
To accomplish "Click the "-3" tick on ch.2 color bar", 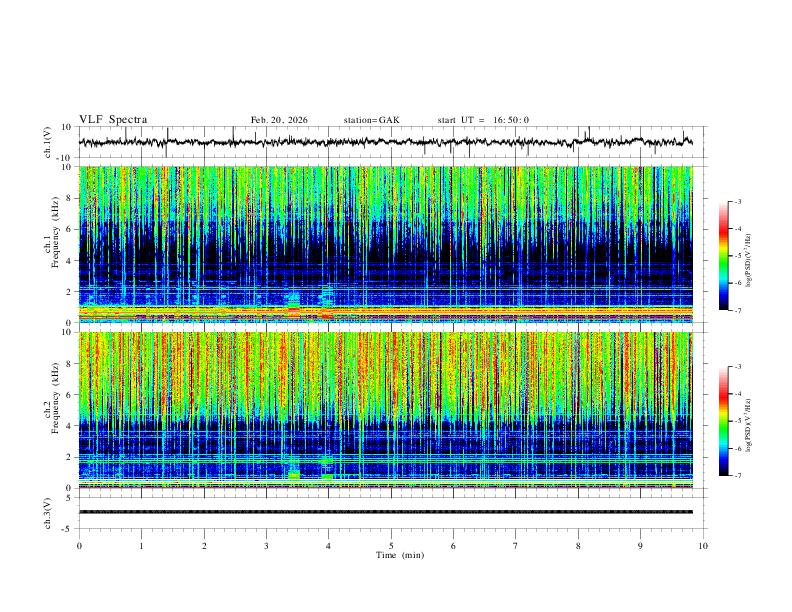I will pos(737,367).
